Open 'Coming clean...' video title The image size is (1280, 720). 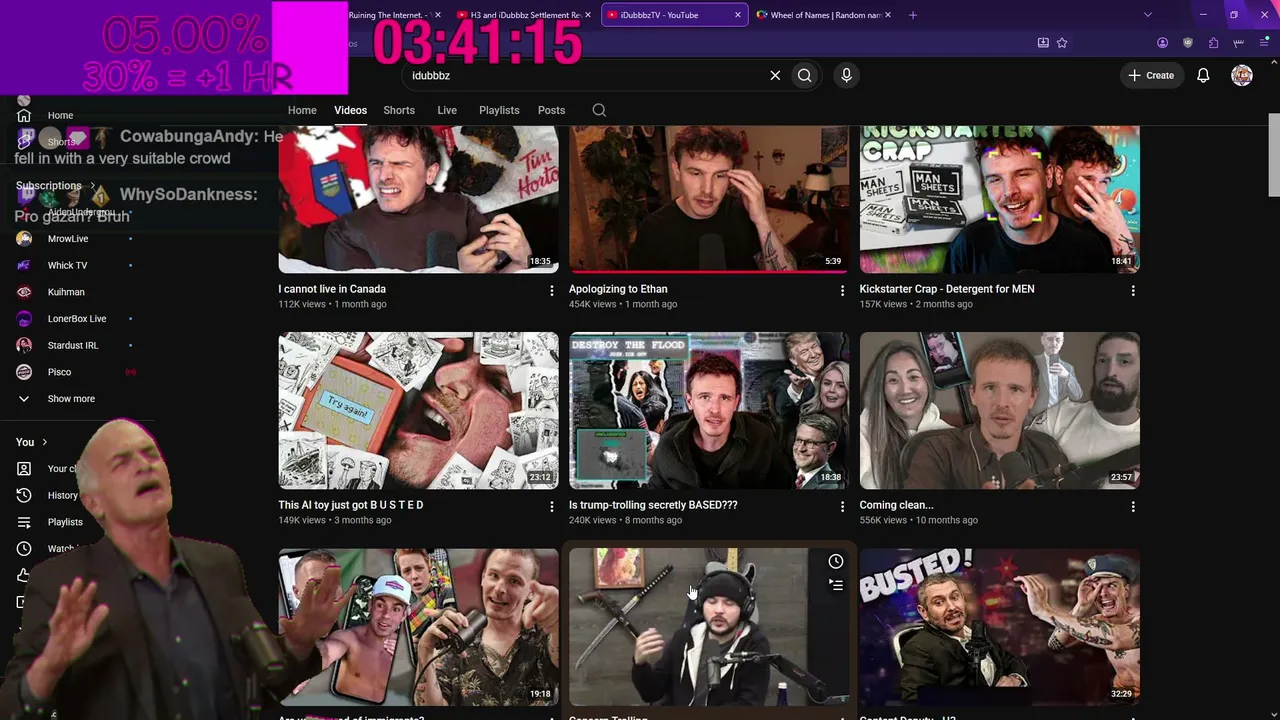896,505
